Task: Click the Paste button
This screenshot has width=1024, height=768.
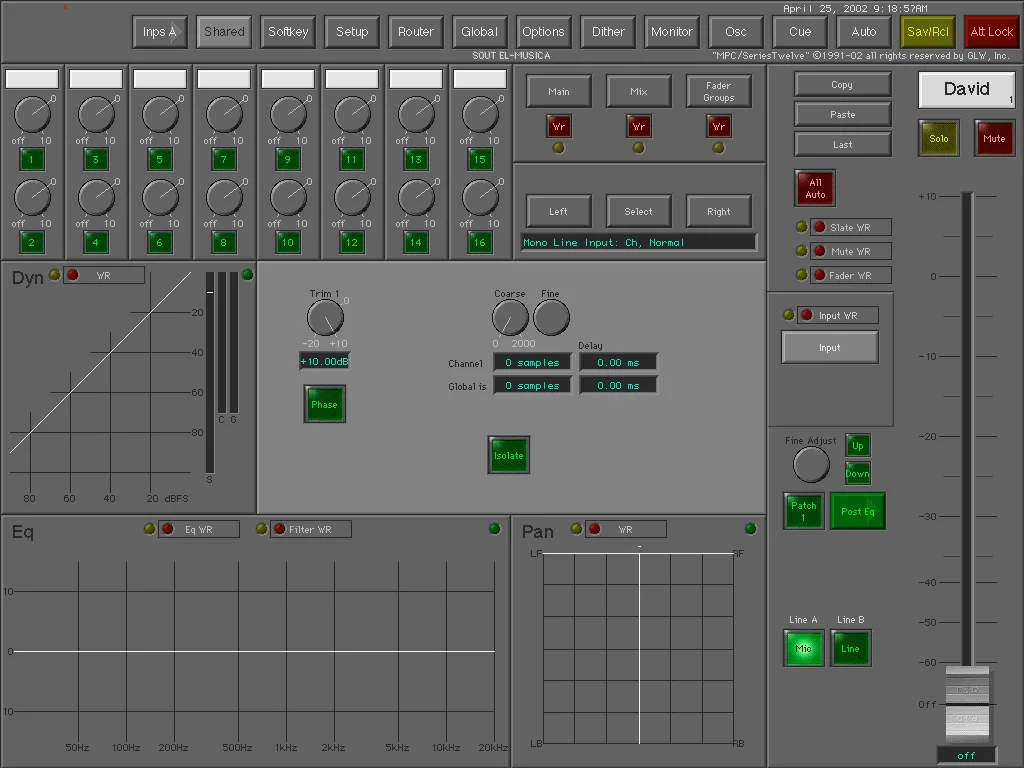Action: point(842,115)
